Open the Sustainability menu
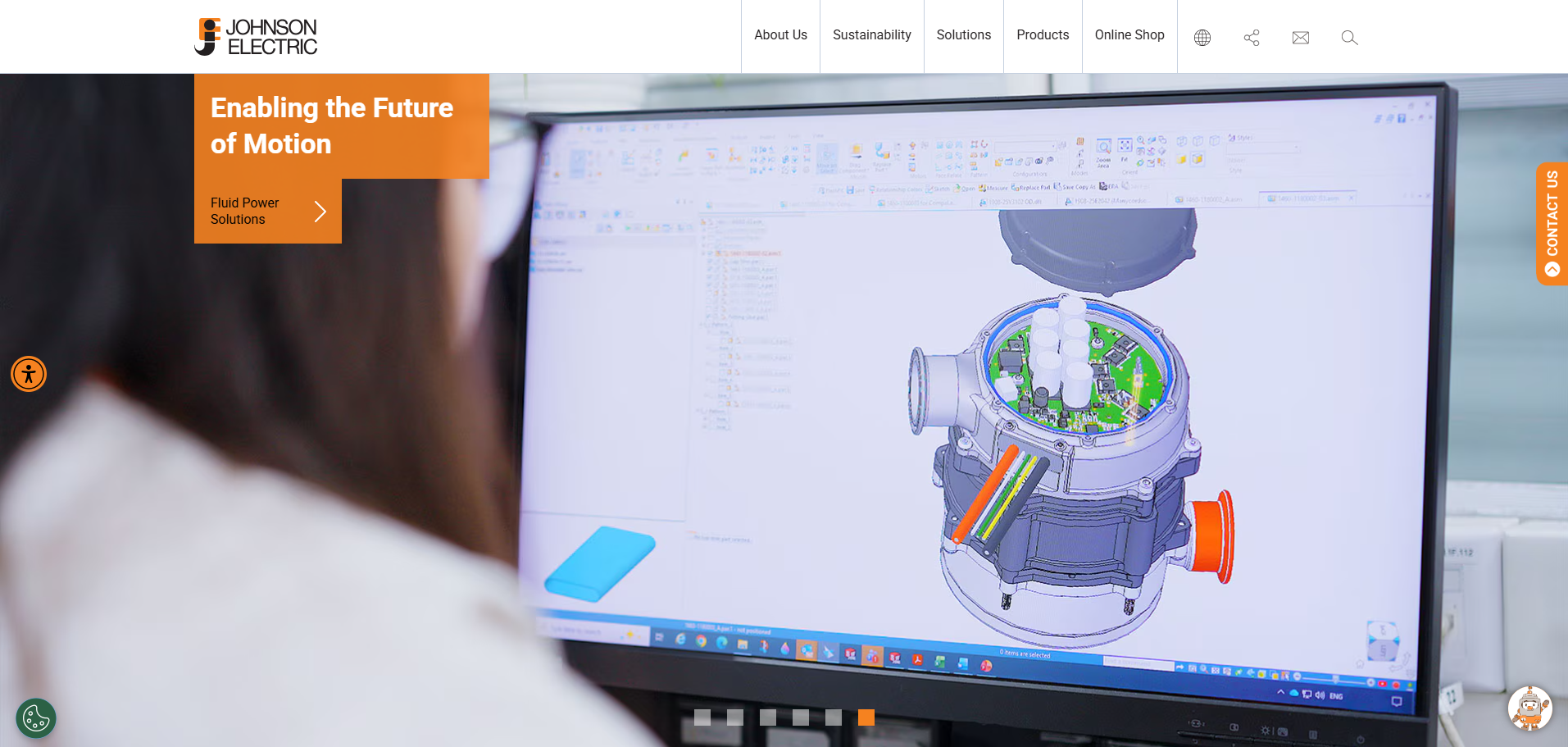This screenshot has width=1568, height=747. 872,35
